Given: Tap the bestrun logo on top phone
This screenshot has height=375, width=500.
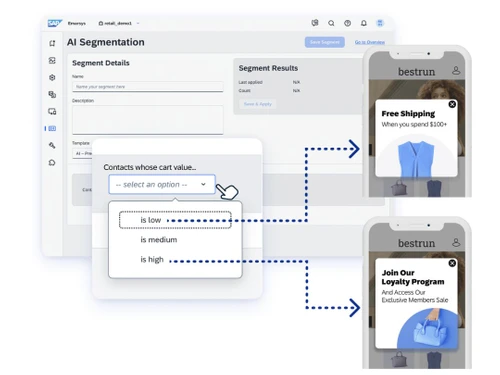Looking at the screenshot, I should [416, 72].
